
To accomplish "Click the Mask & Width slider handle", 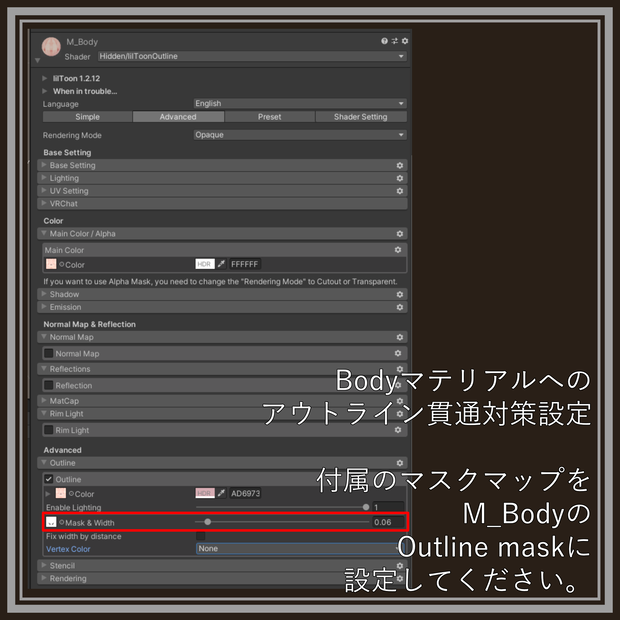I will coord(208,522).
